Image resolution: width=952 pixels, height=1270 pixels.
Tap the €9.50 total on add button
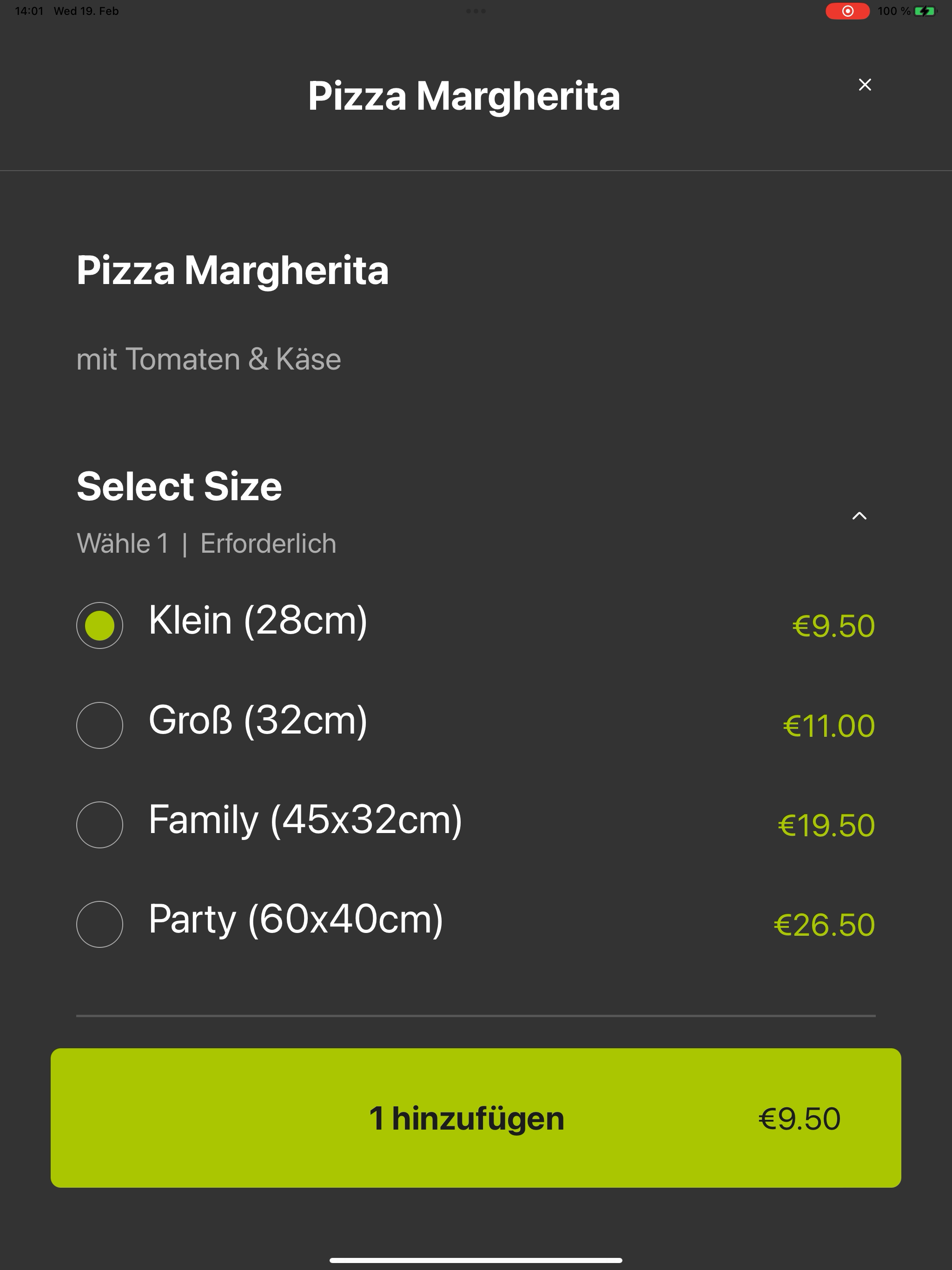pyautogui.click(x=799, y=1118)
